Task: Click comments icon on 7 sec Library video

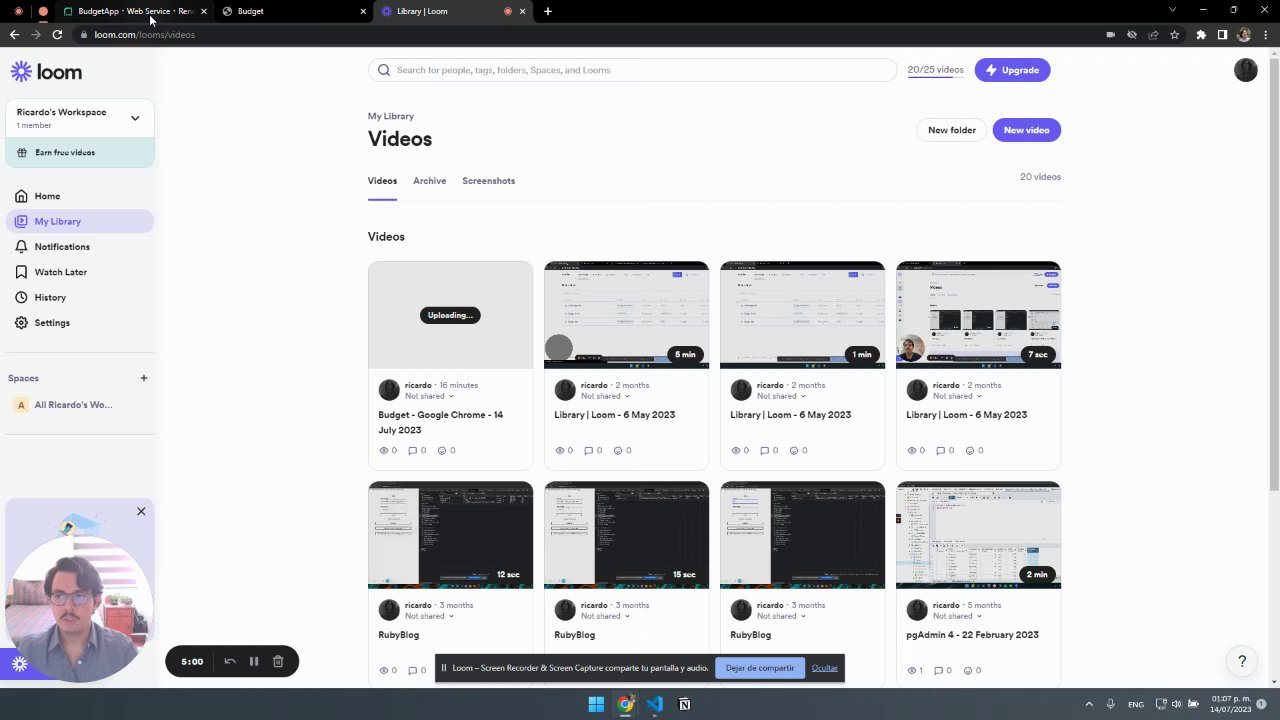Action: (941, 451)
